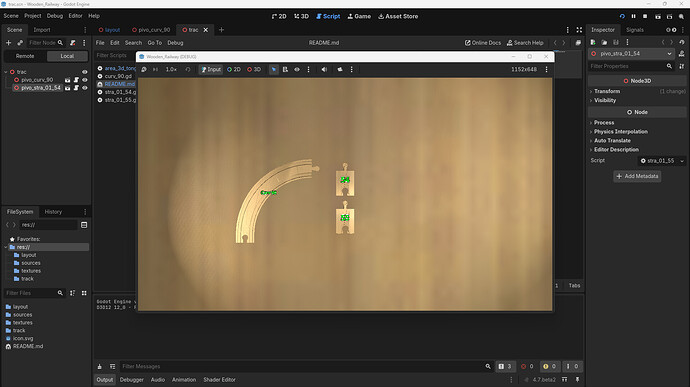The image size is (690, 387).
Task: Toggle FileSystem split mode icon
Action: tap(84, 225)
